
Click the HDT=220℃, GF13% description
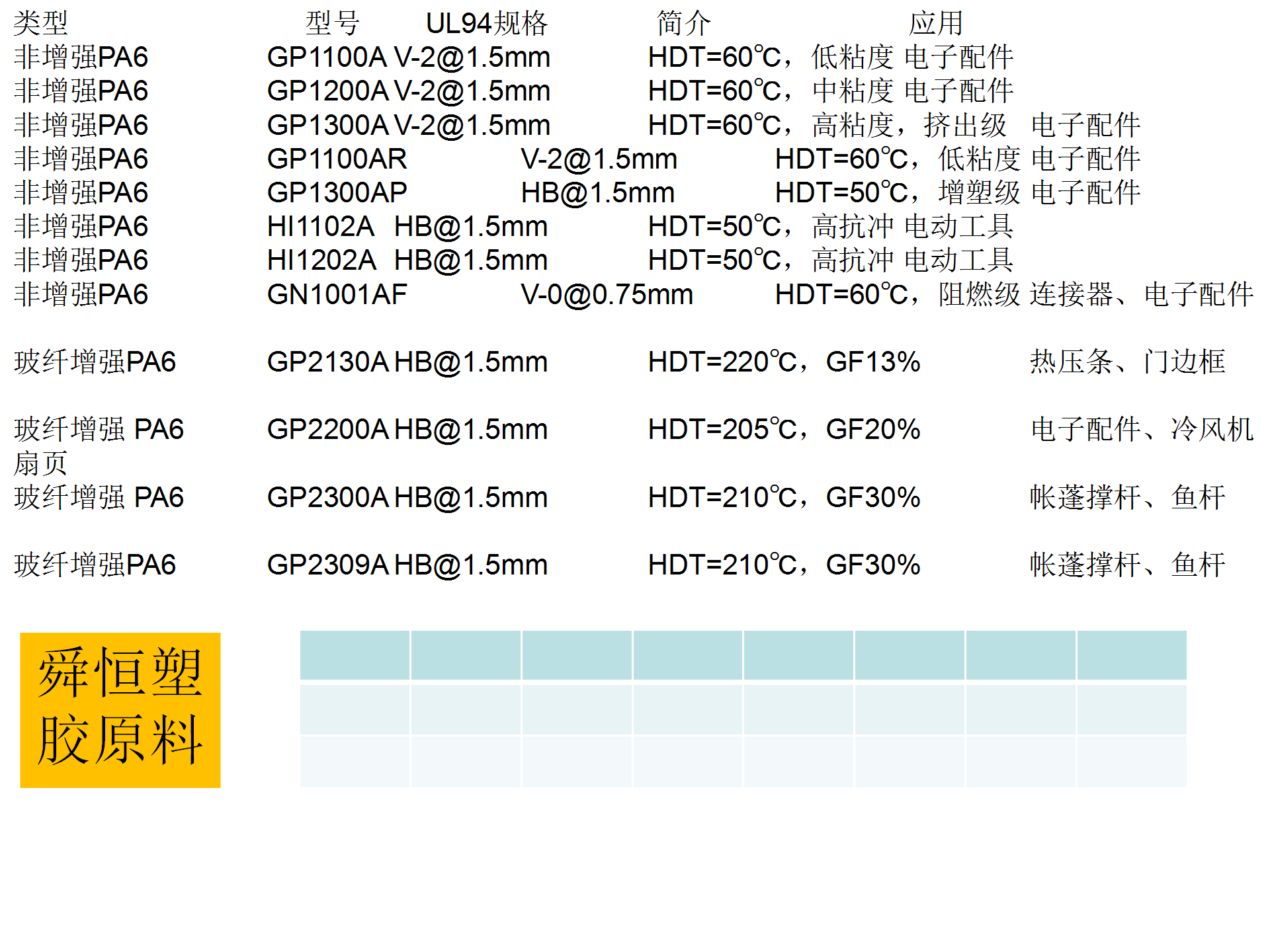(784, 362)
